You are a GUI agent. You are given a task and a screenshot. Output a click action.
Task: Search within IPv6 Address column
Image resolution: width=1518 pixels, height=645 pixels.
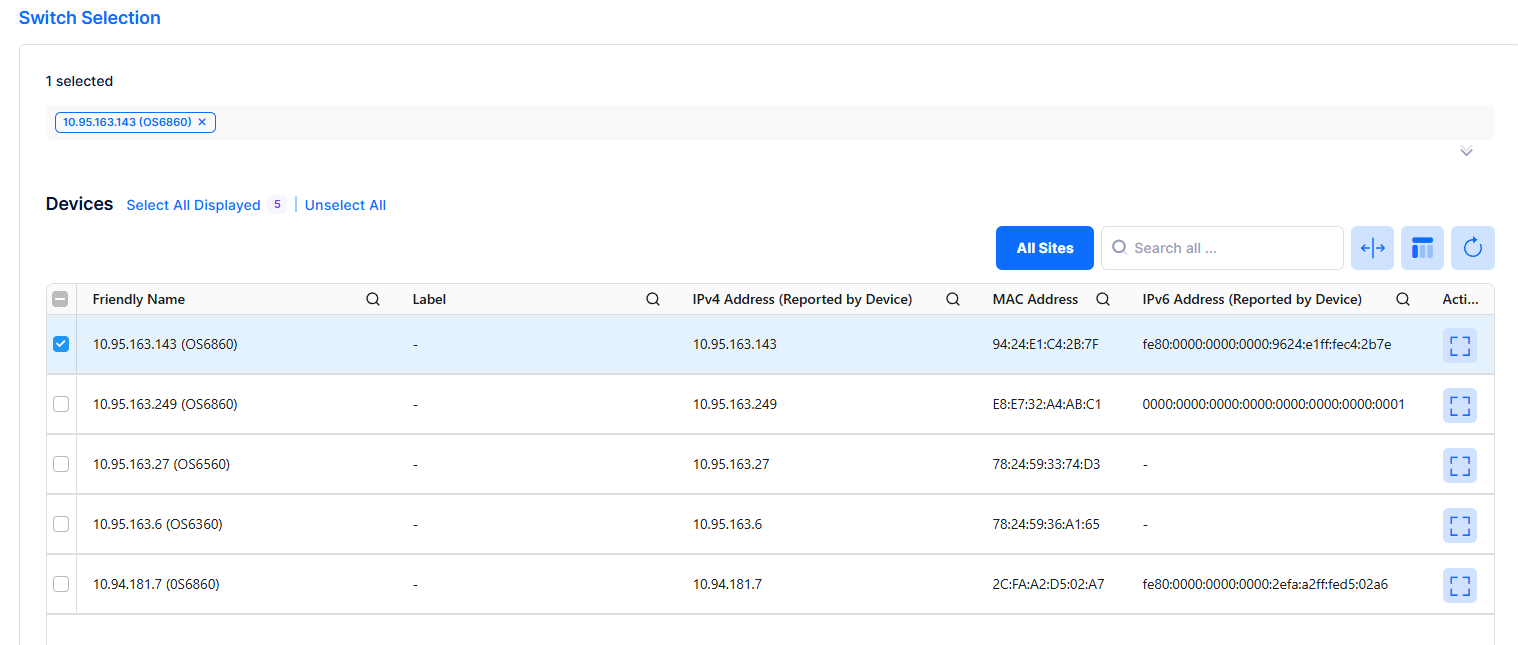pyautogui.click(x=1403, y=299)
